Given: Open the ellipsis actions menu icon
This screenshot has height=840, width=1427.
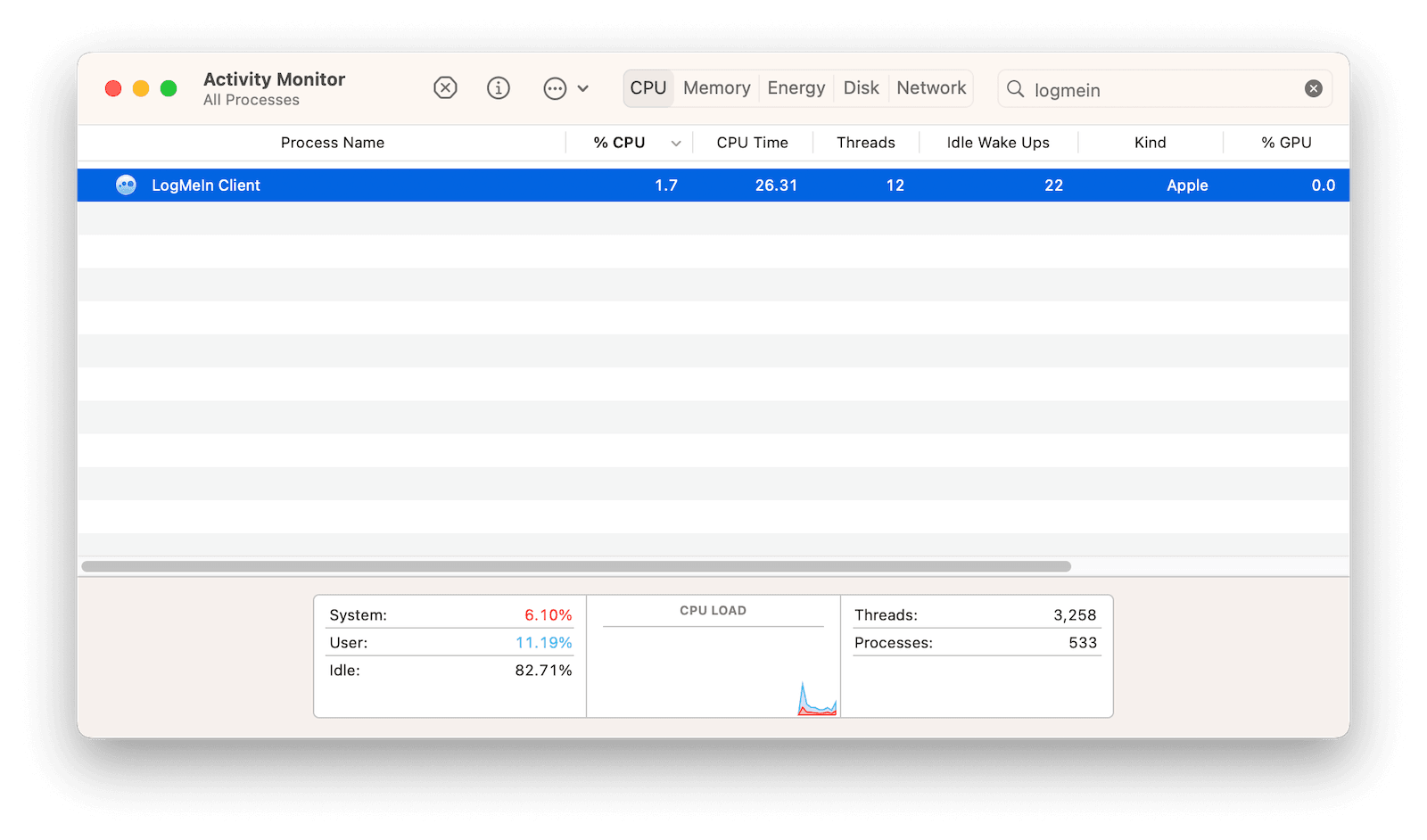Looking at the screenshot, I should pos(555,88).
